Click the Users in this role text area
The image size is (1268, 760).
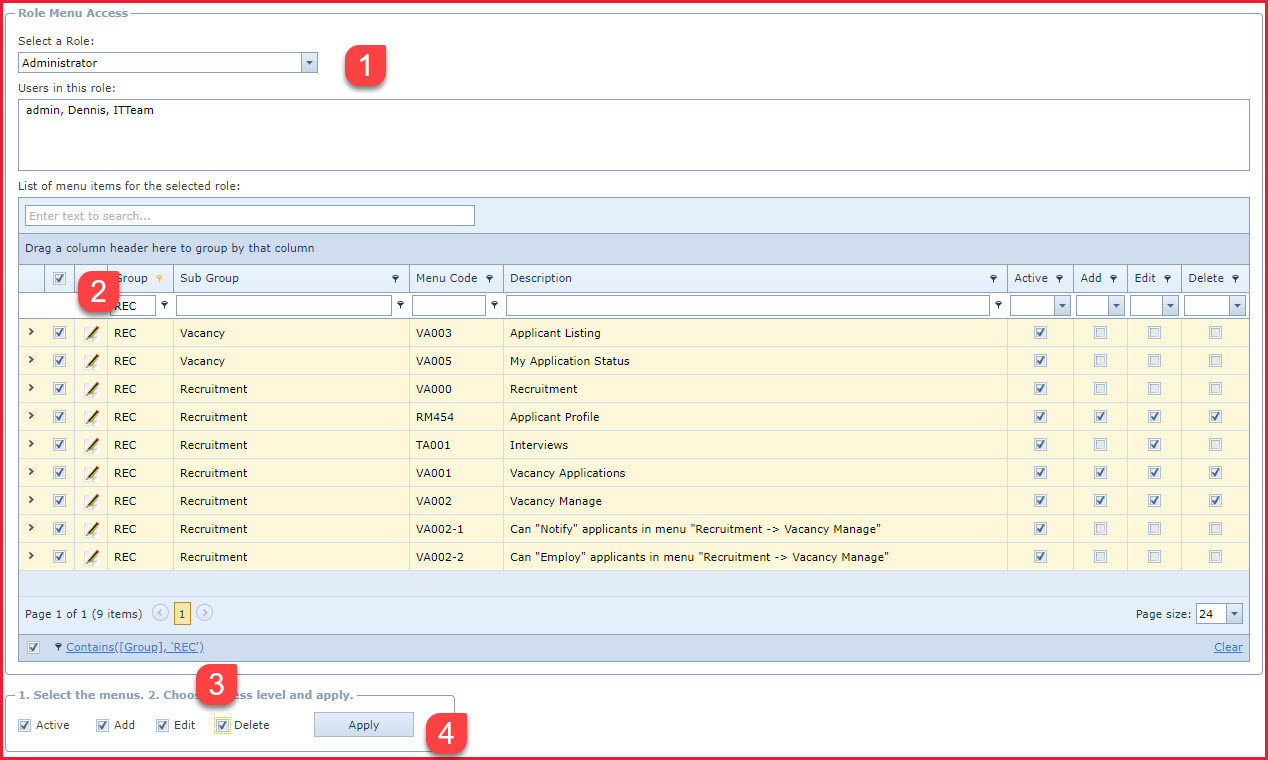634,135
